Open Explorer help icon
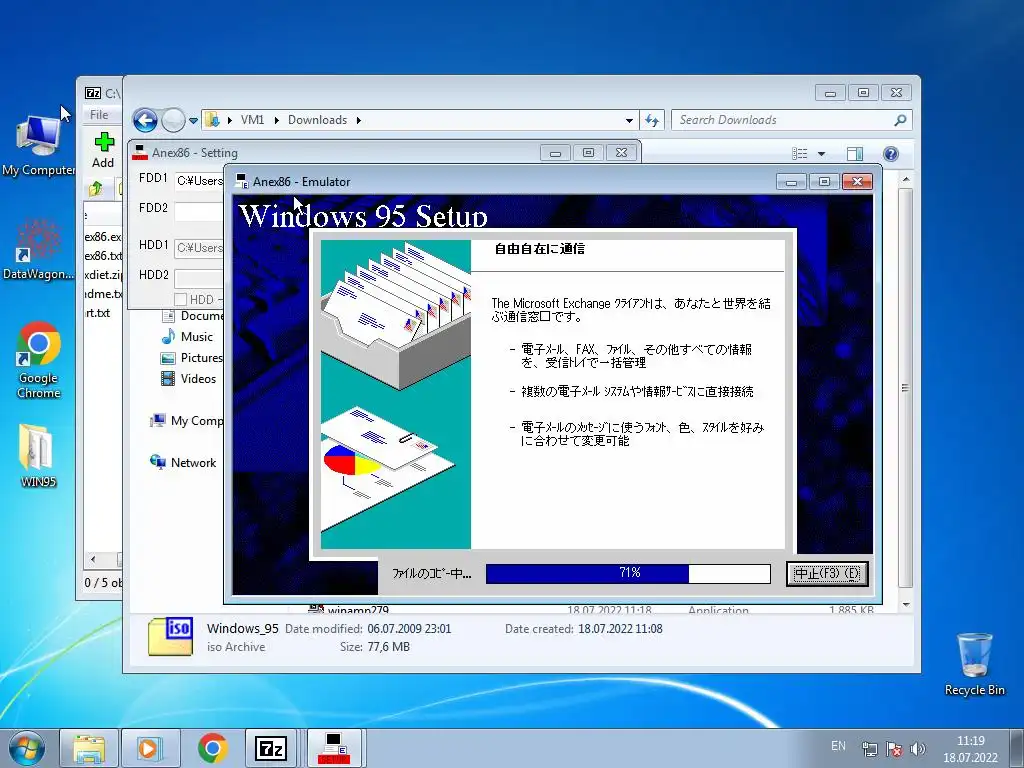This screenshot has height=768, width=1024. 891,153
